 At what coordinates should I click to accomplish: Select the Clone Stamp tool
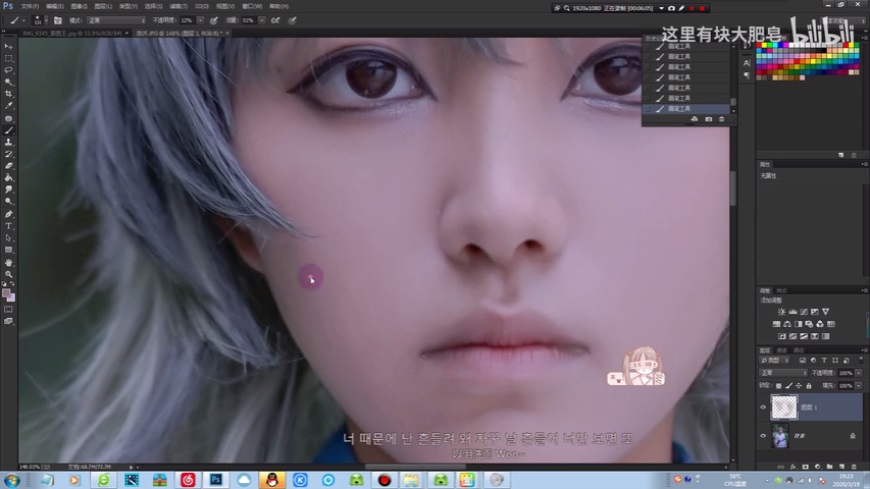click(9, 142)
